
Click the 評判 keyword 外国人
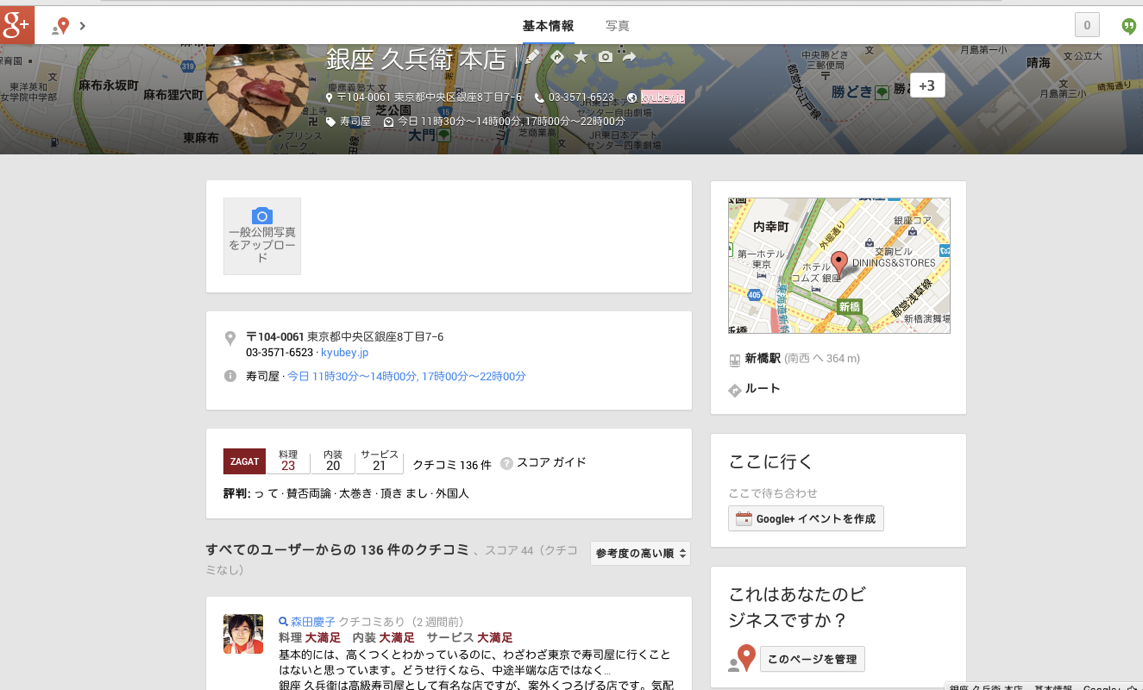452,493
